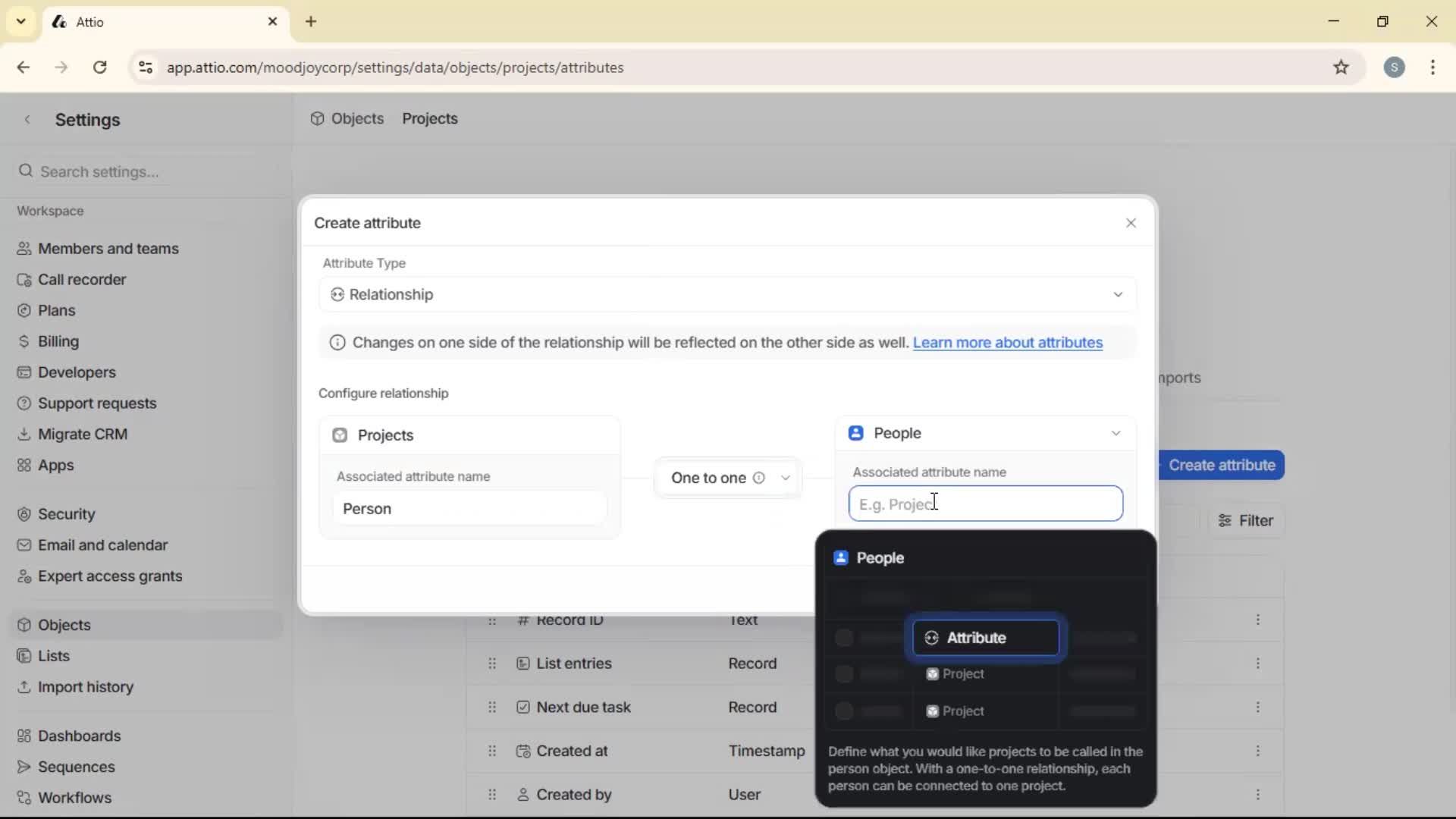Expand the Attribute Type Relationship dropdown
This screenshot has height=819, width=1456.
(1119, 294)
